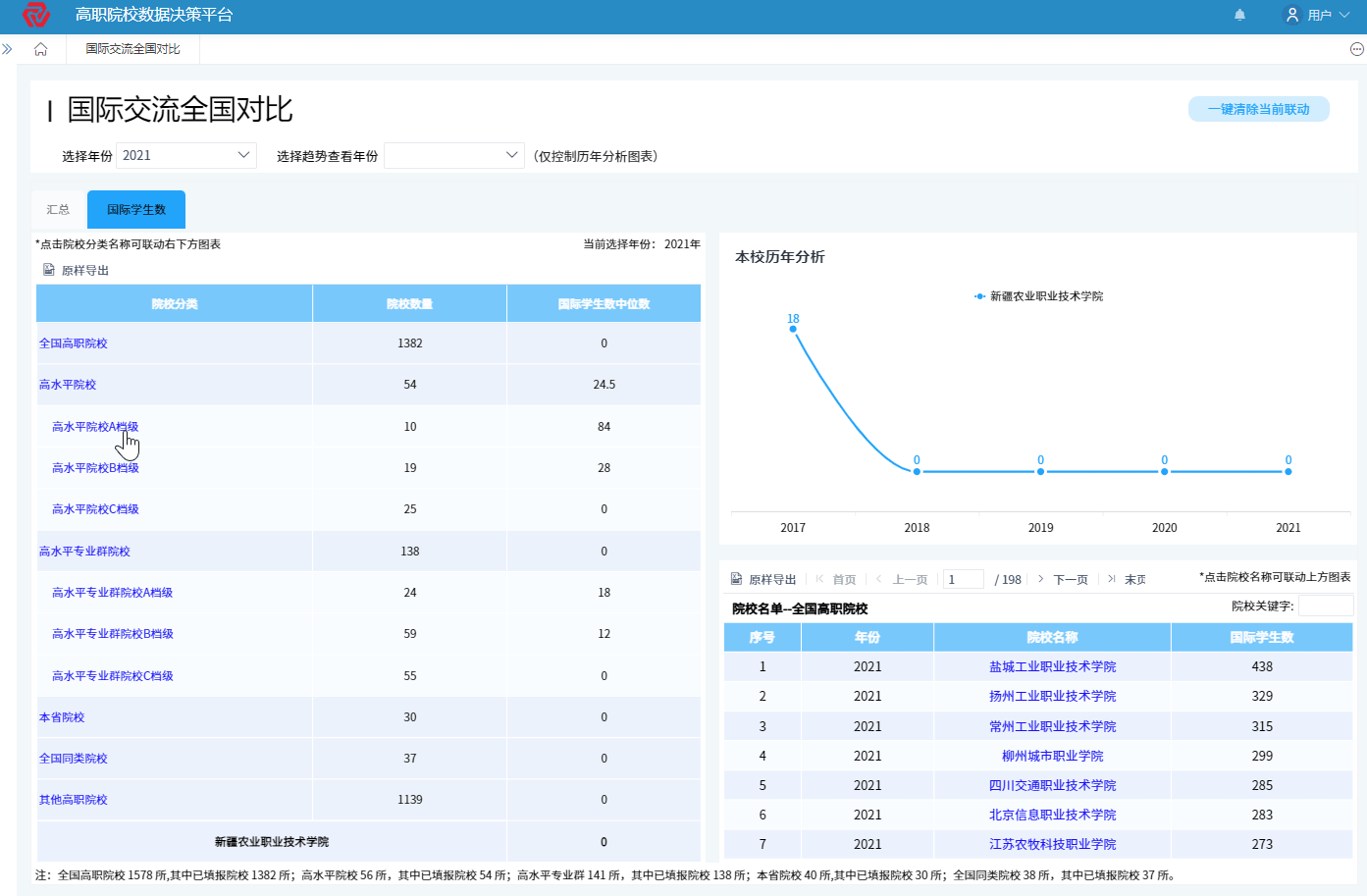Viewport: 1367px width, 896px height.
Task: Click the notification bell icon
Action: pyautogui.click(x=1239, y=15)
